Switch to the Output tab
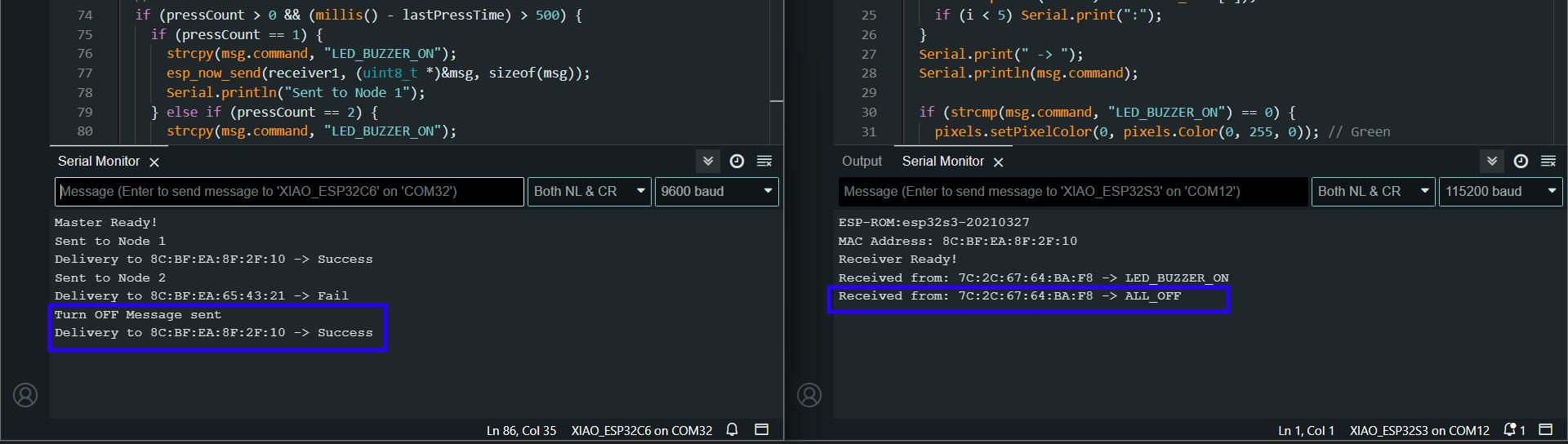Screen dimensions: 1568x444 [x=862, y=162]
